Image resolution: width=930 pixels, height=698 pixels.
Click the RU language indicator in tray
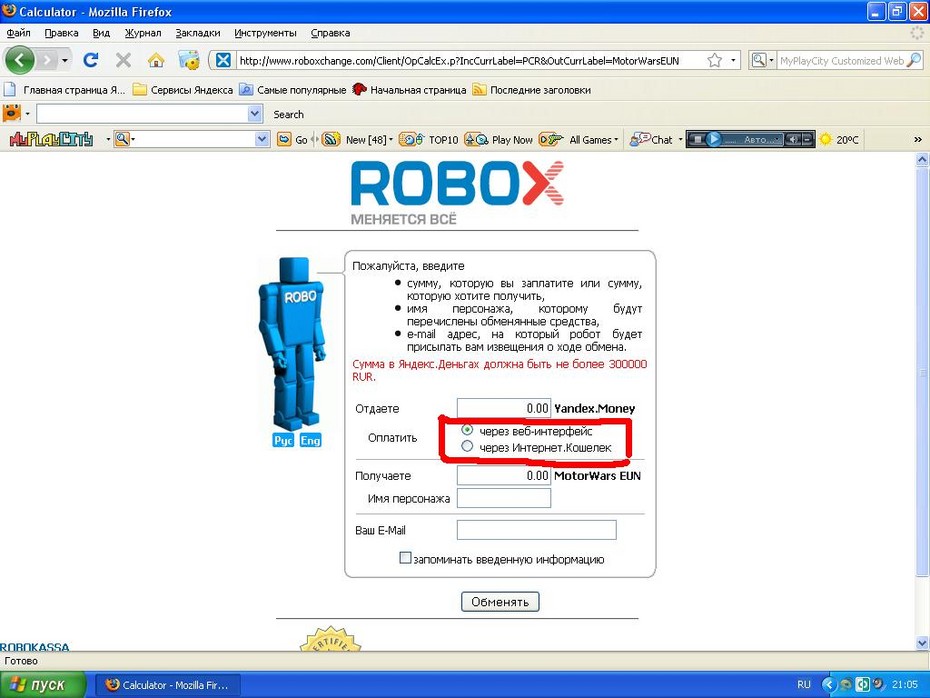click(x=804, y=684)
